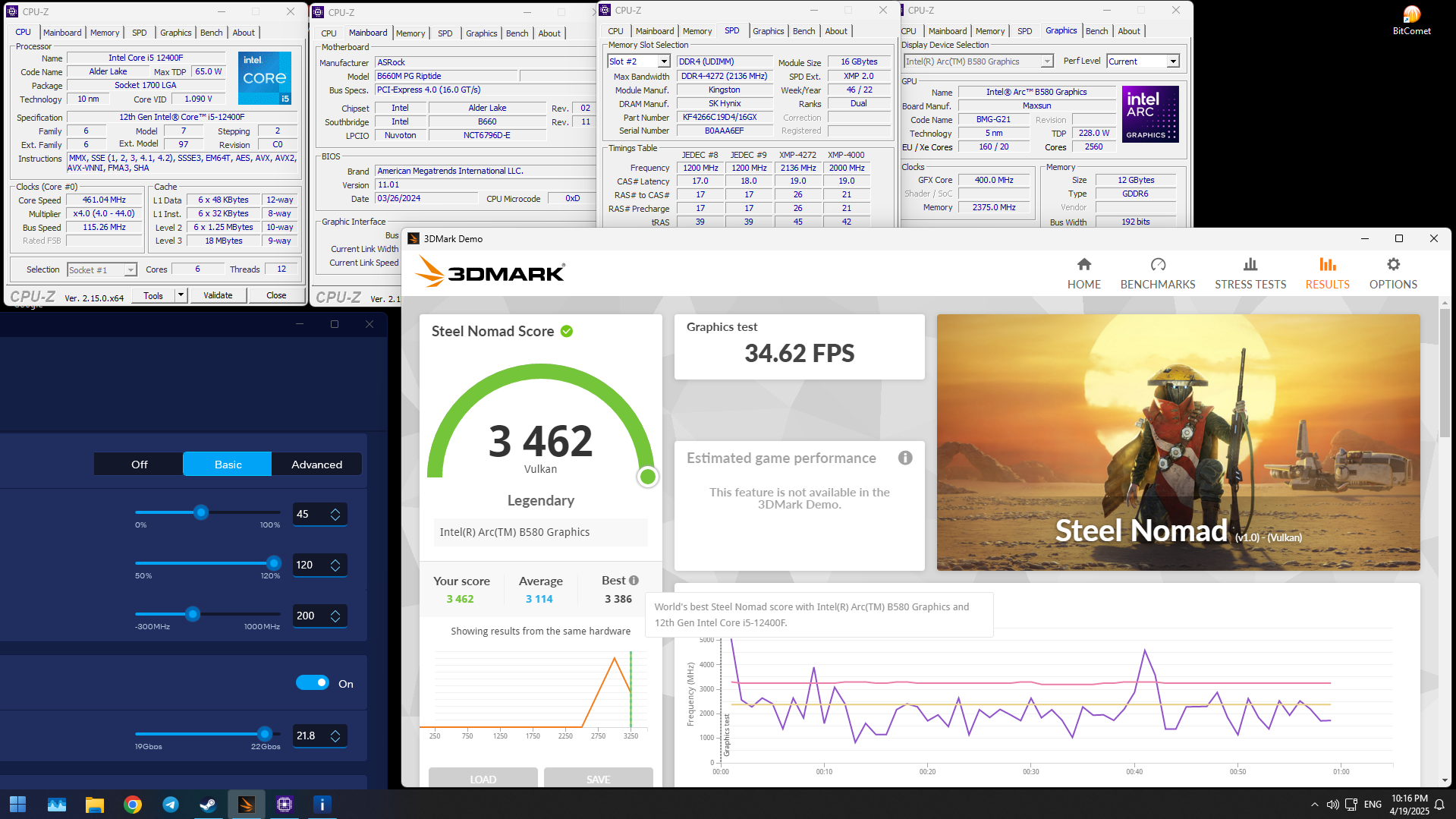This screenshot has height=819, width=1456.
Task: Click the 50% to 120% slider handle
Action: (274, 563)
